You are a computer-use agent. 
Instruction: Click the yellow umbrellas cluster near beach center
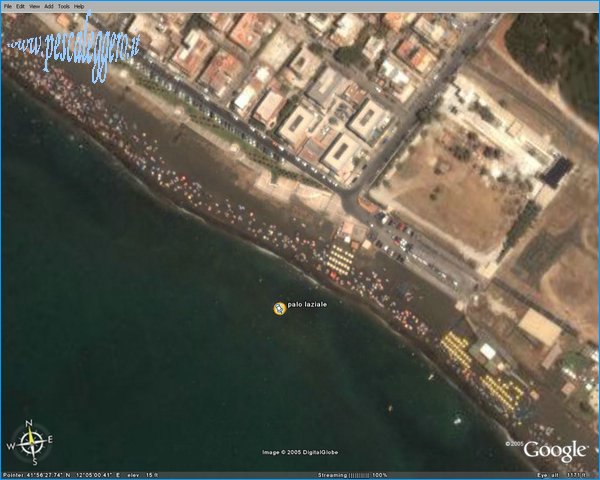(339, 262)
